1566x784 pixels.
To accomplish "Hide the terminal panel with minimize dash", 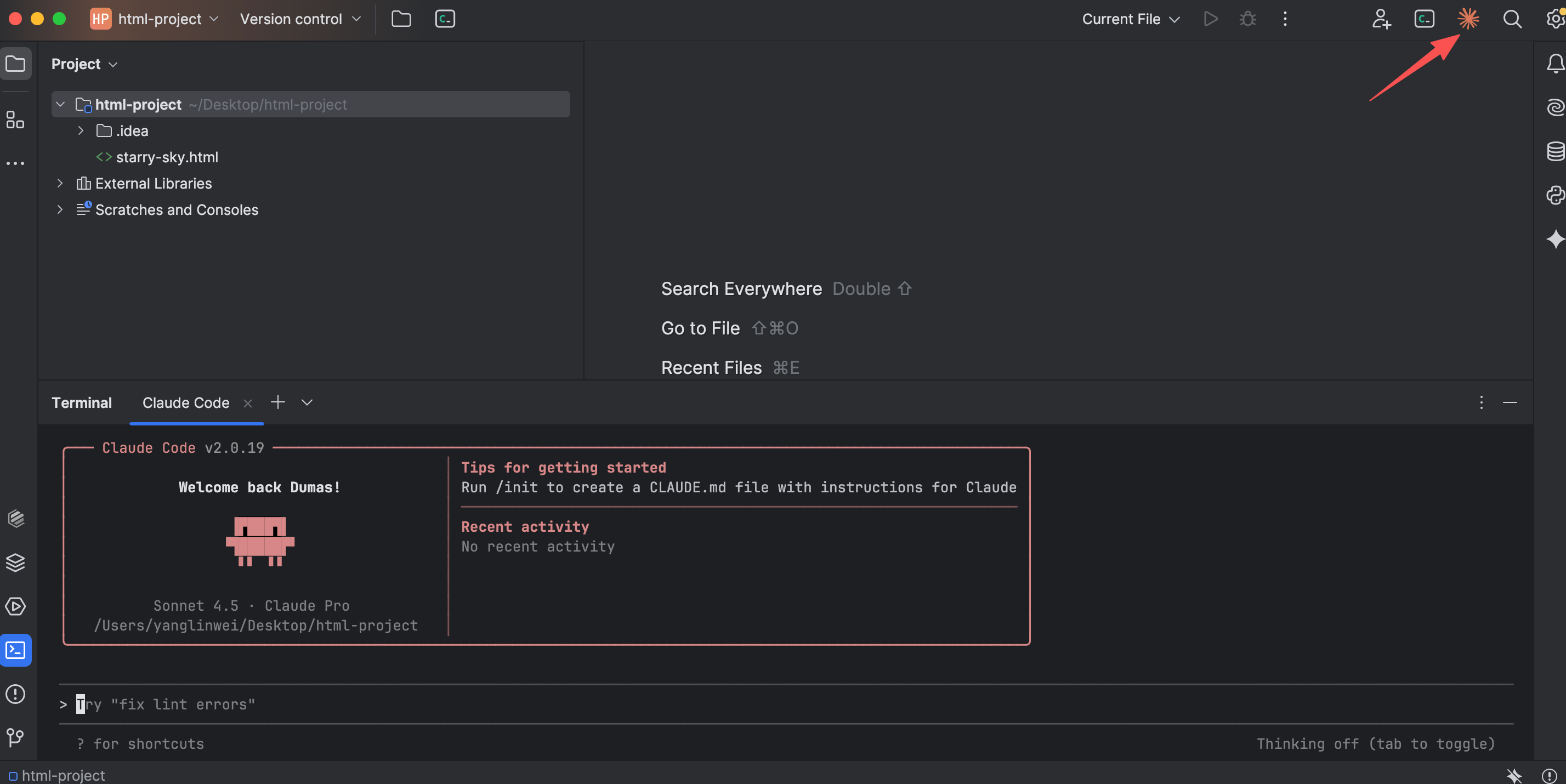I will click(x=1510, y=402).
